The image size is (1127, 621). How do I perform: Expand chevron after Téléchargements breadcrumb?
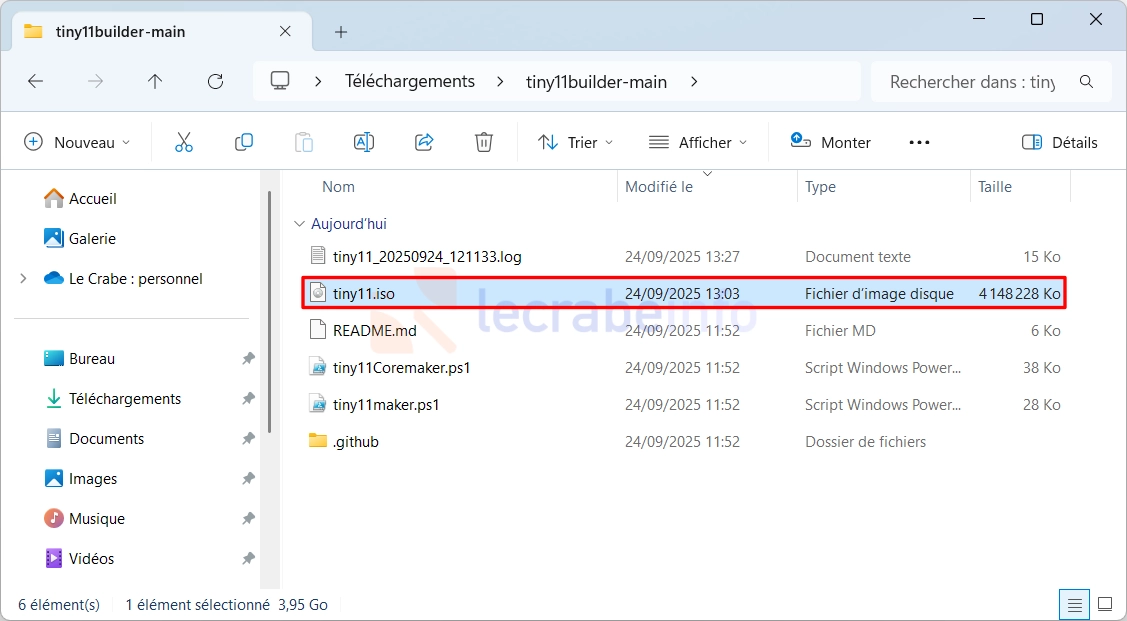pos(500,82)
